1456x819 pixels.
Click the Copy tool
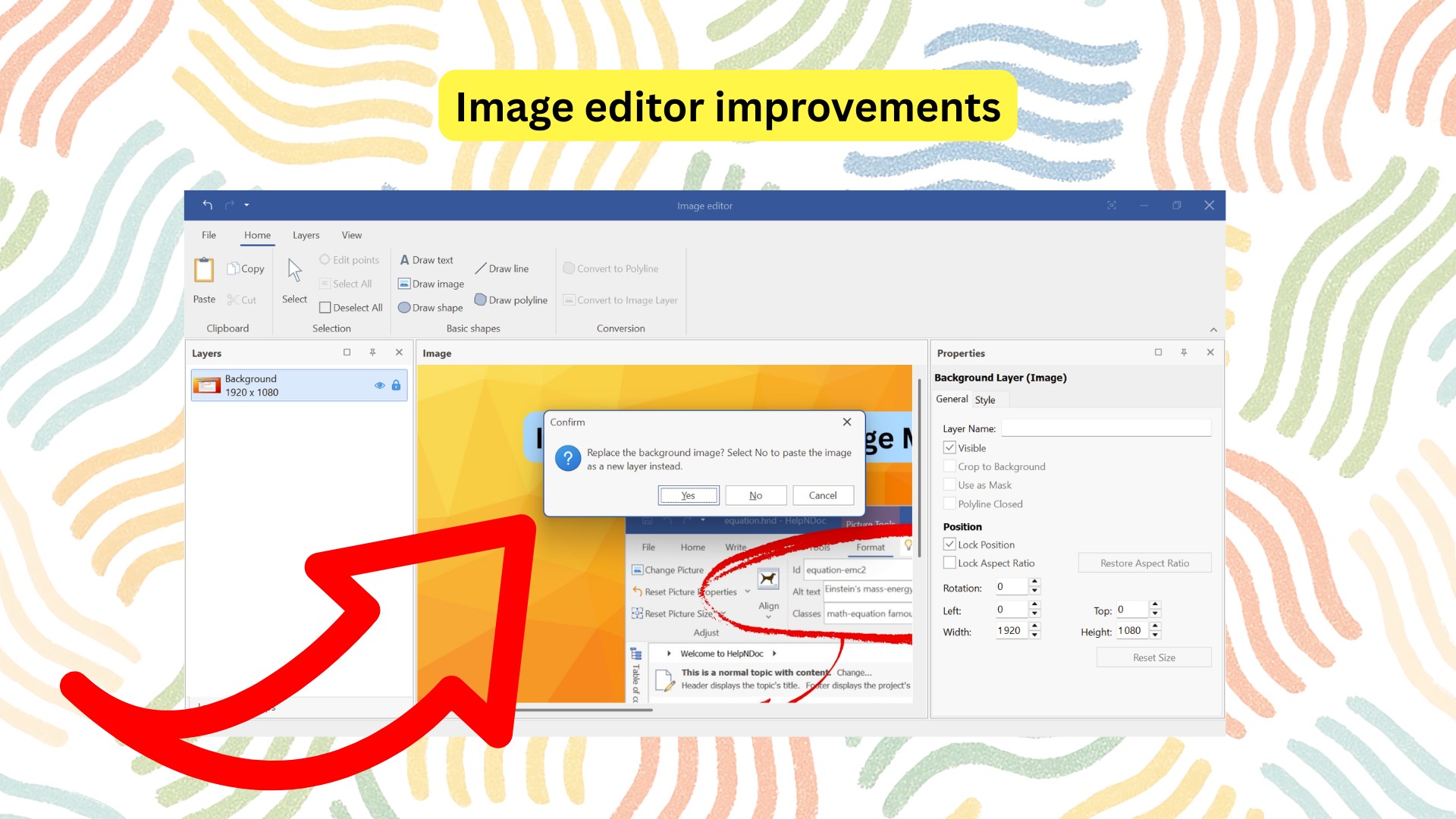(x=246, y=268)
